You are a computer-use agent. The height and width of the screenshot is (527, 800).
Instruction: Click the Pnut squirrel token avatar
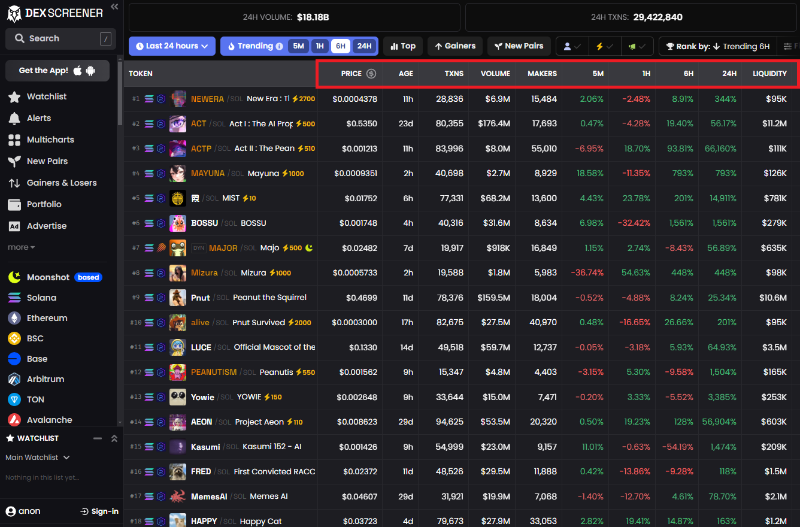(x=178, y=297)
